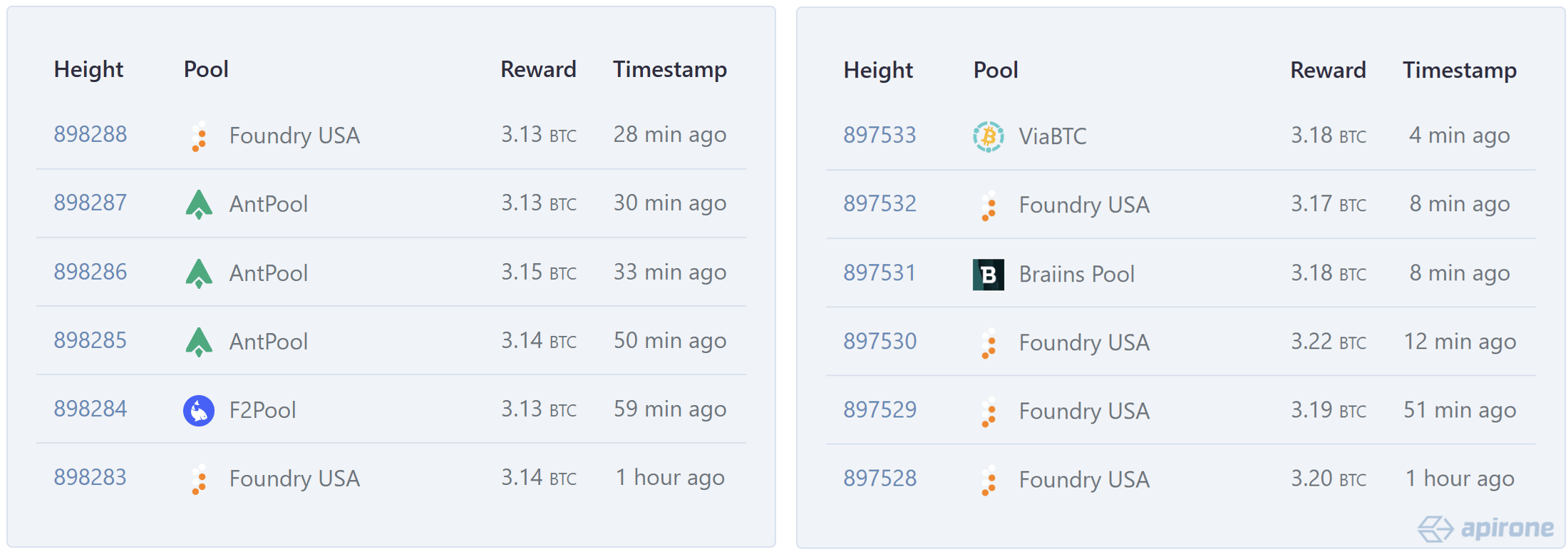Click the Foundry USA icon on block 897532

click(x=989, y=204)
